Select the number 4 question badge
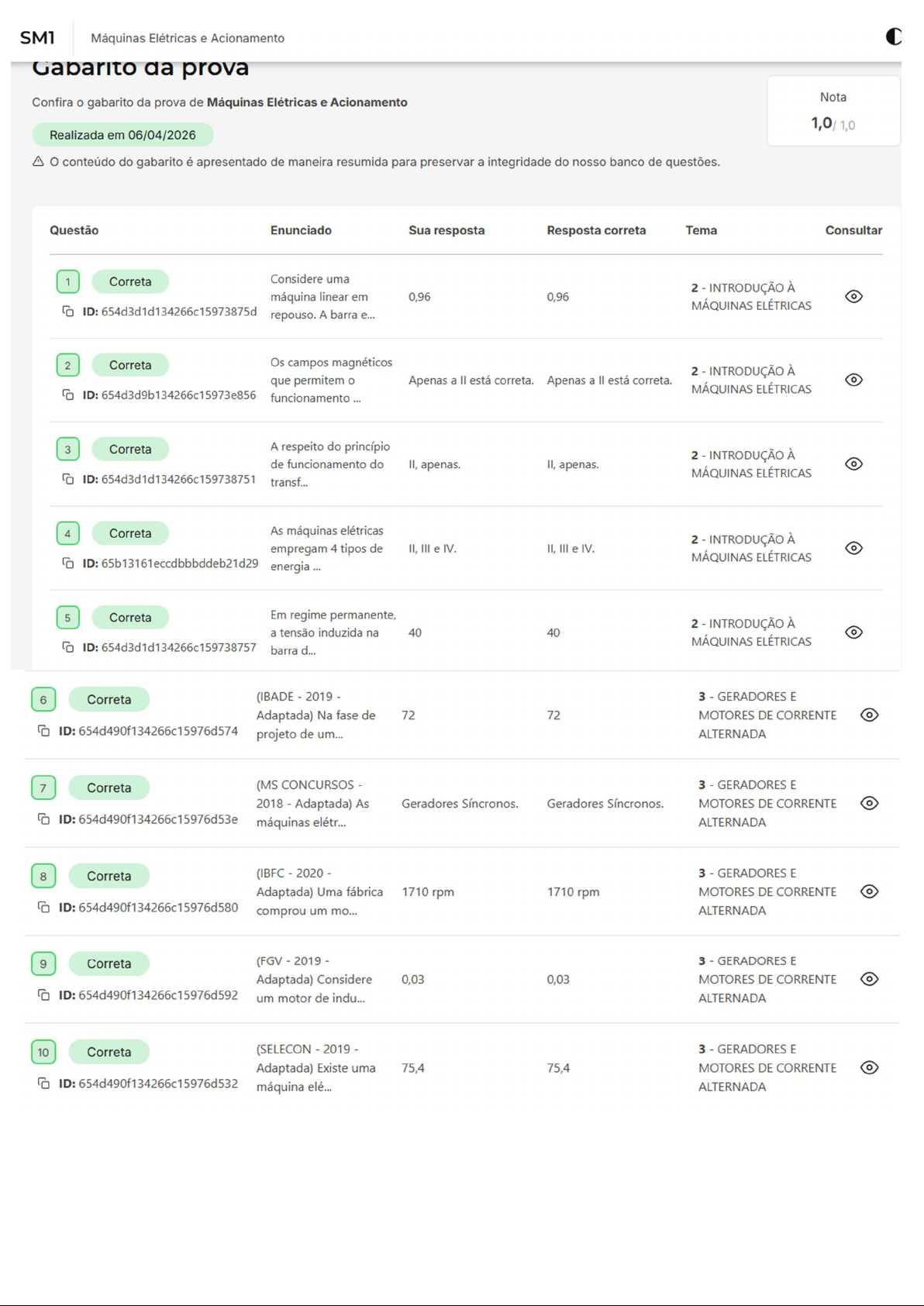The image size is (924, 1306). pos(67,533)
